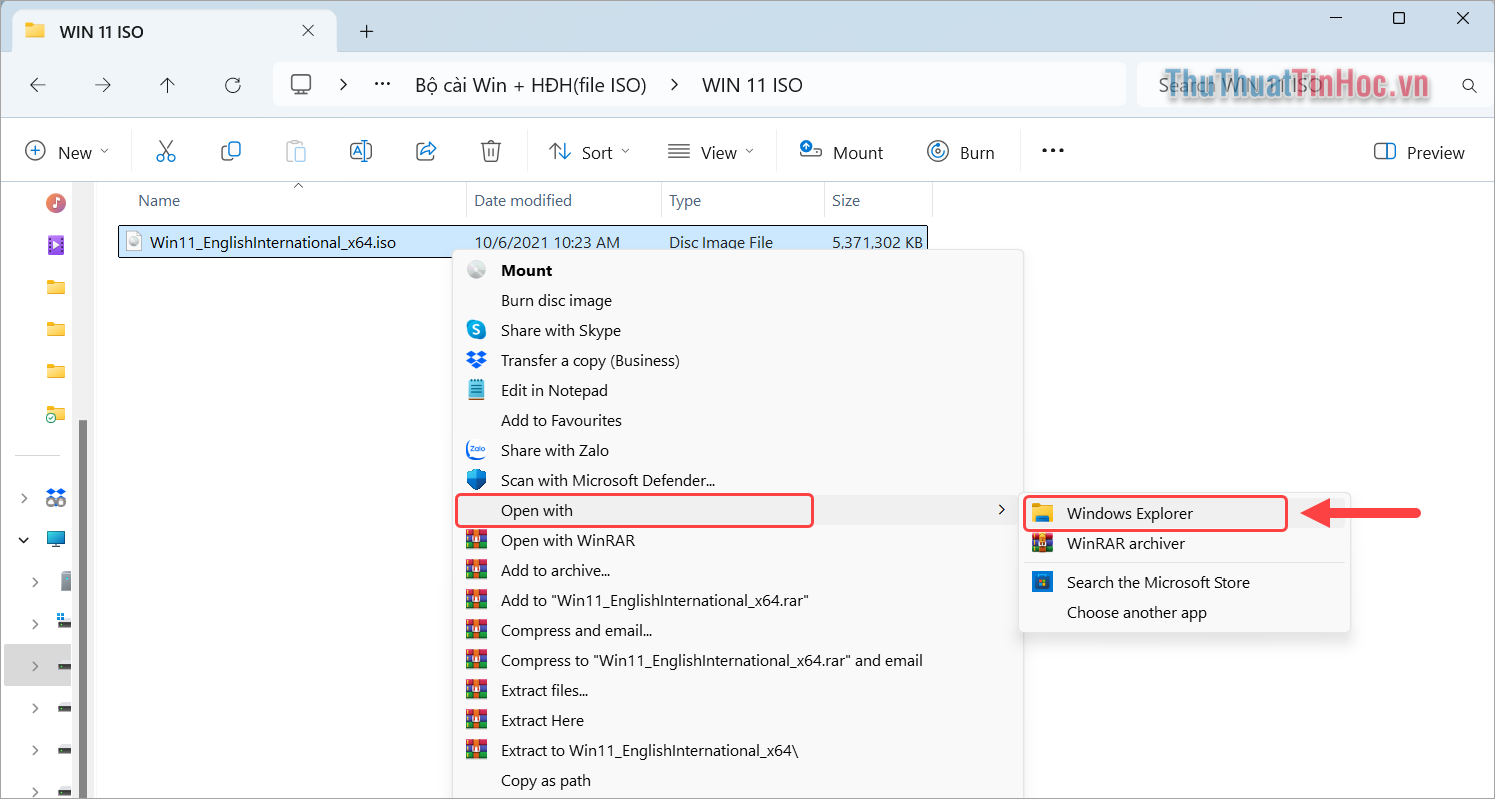Image resolution: width=1495 pixels, height=799 pixels.
Task: Show hidden breadcrumb folders with ellipsis
Action: point(382,84)
